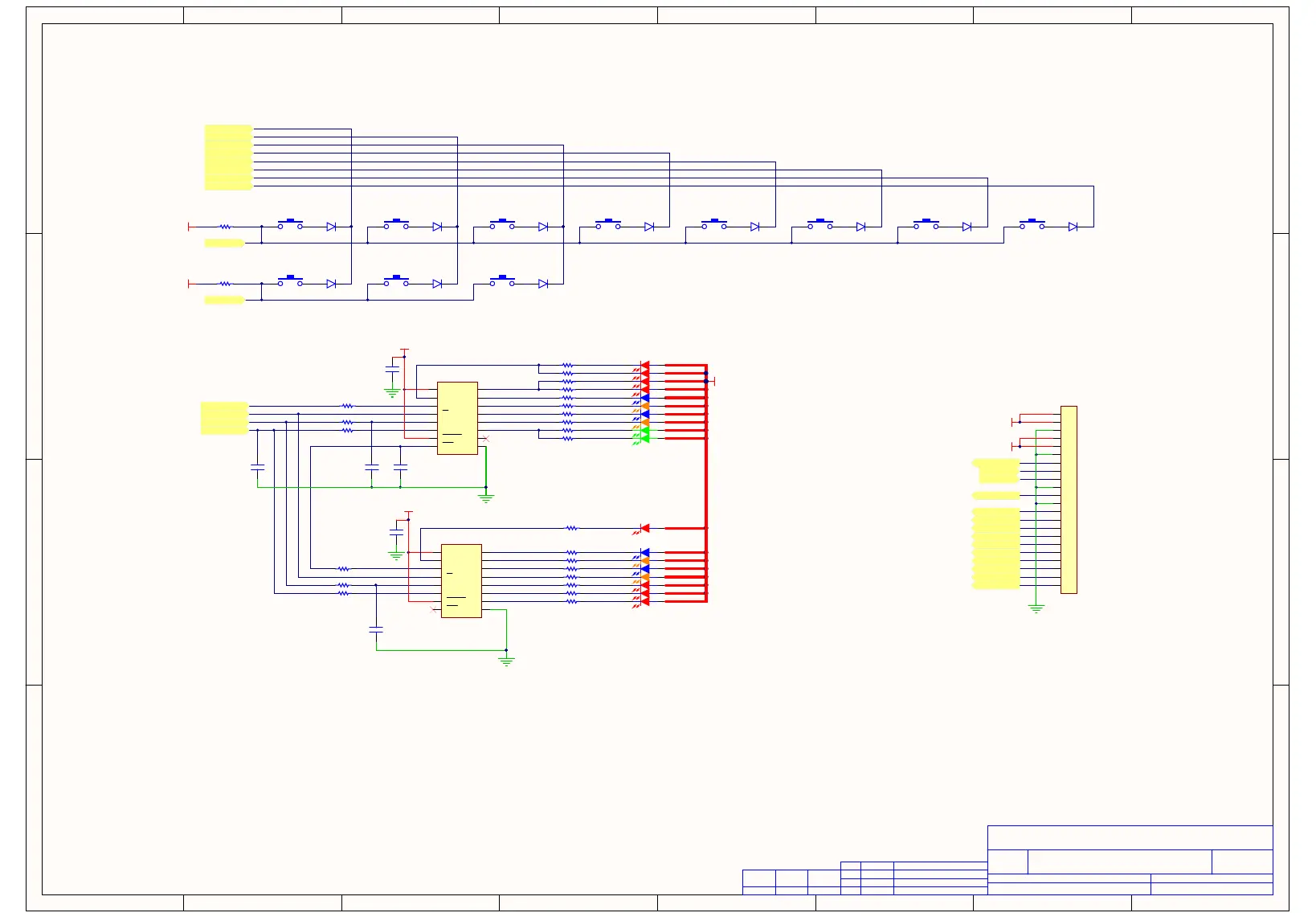Select the single capacitor below the lower IC's input resistors
Screen dimensions: 1316x921
pos(376,629)
